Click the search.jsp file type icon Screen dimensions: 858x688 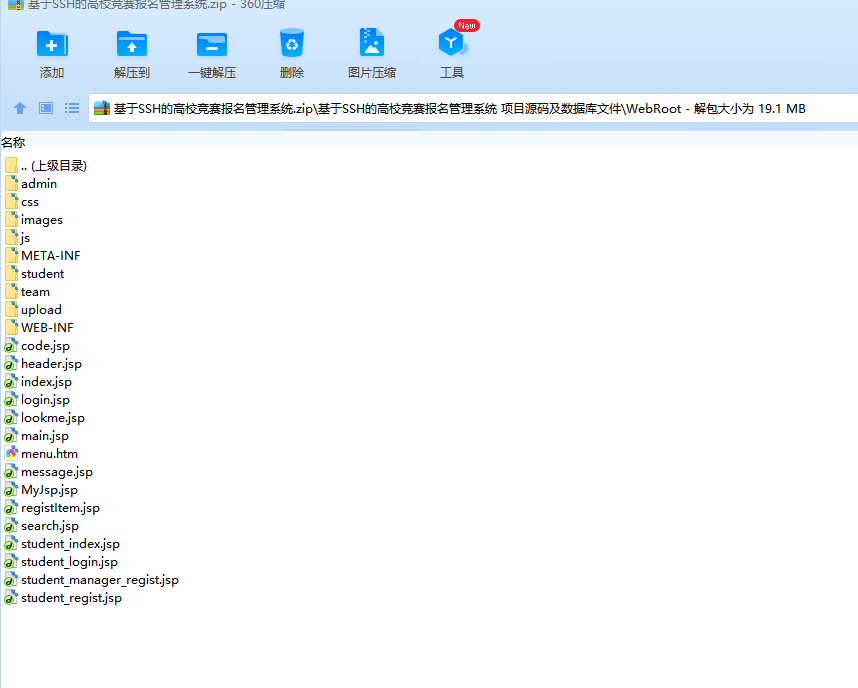11,526
